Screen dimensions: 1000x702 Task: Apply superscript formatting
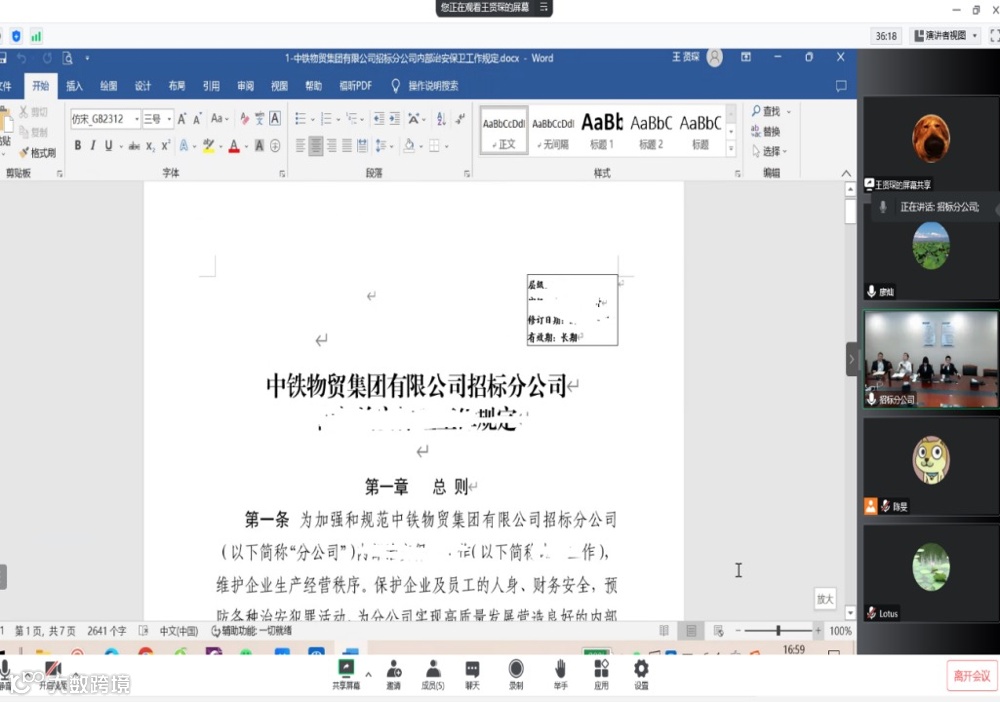166,146
